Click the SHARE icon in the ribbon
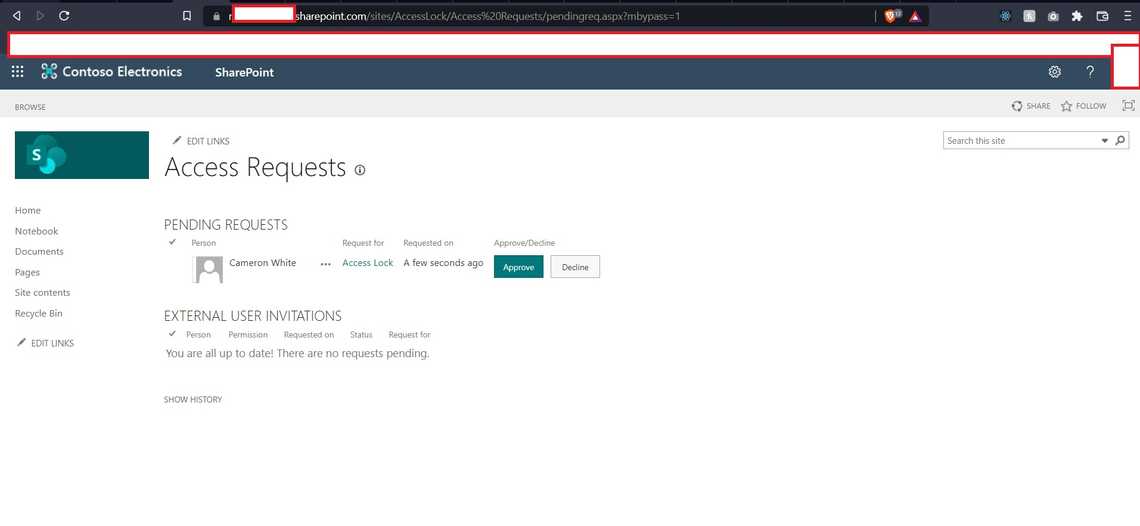The image size is (1140, 526). tap(1017, 106)
